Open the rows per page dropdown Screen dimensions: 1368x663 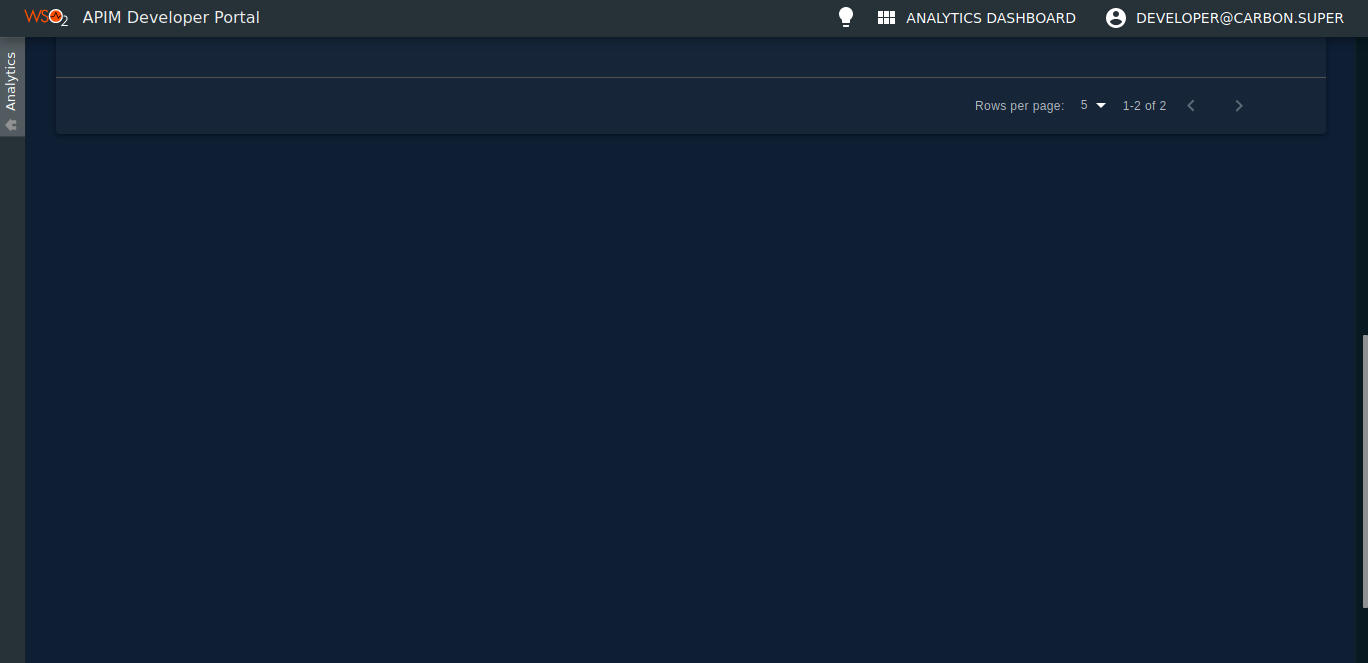pos(1093,105)
